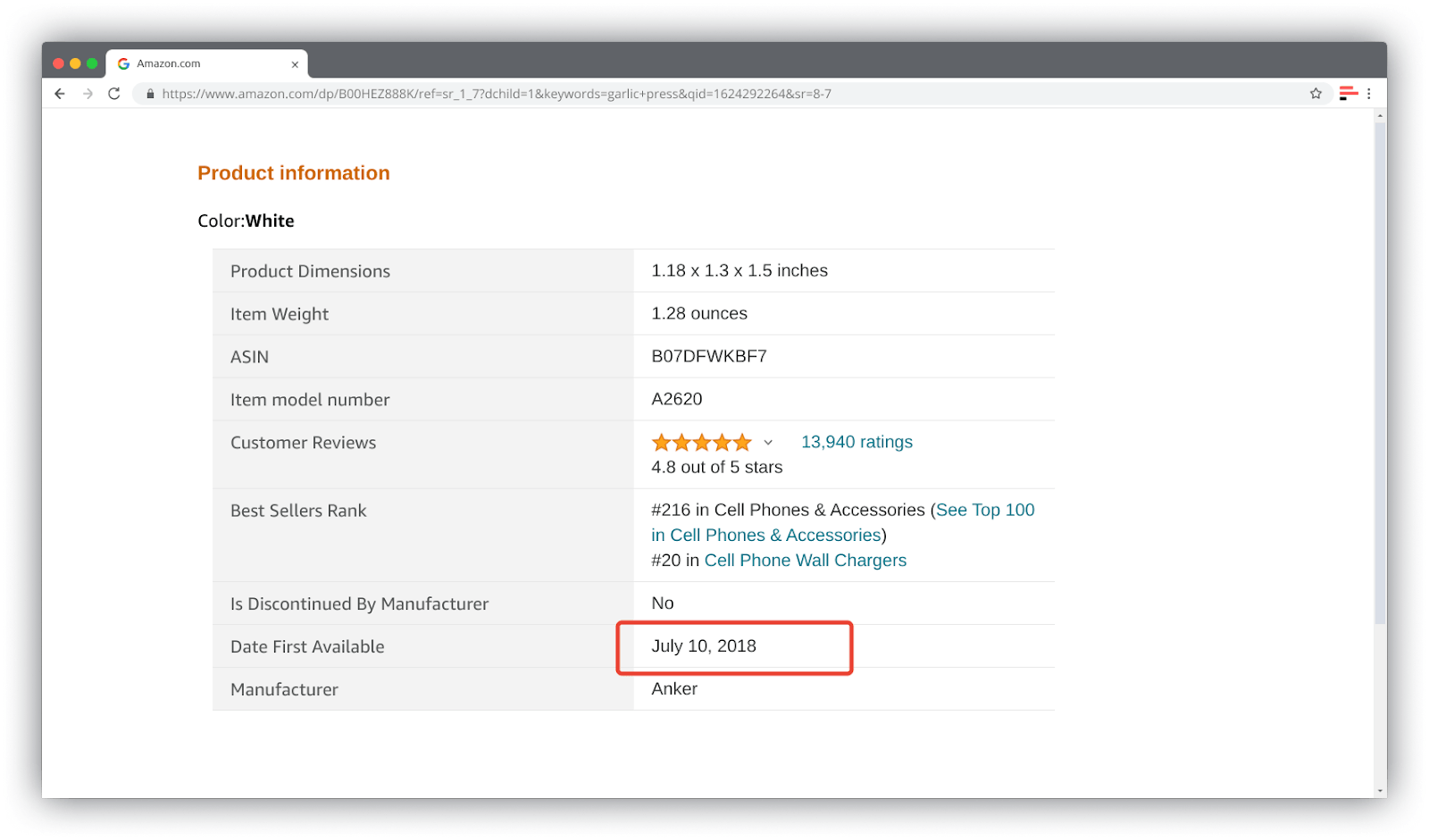Open the 13,940 ratings link
Screen dimensions: 1429x840
click(x=856, y=441)
